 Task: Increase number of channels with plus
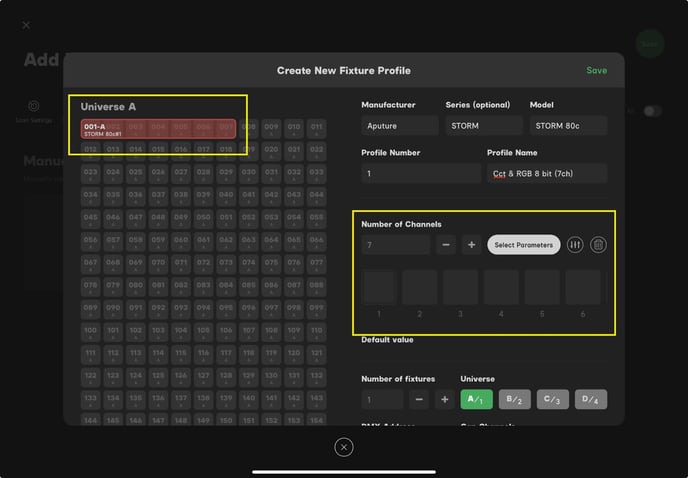(472, 245)
